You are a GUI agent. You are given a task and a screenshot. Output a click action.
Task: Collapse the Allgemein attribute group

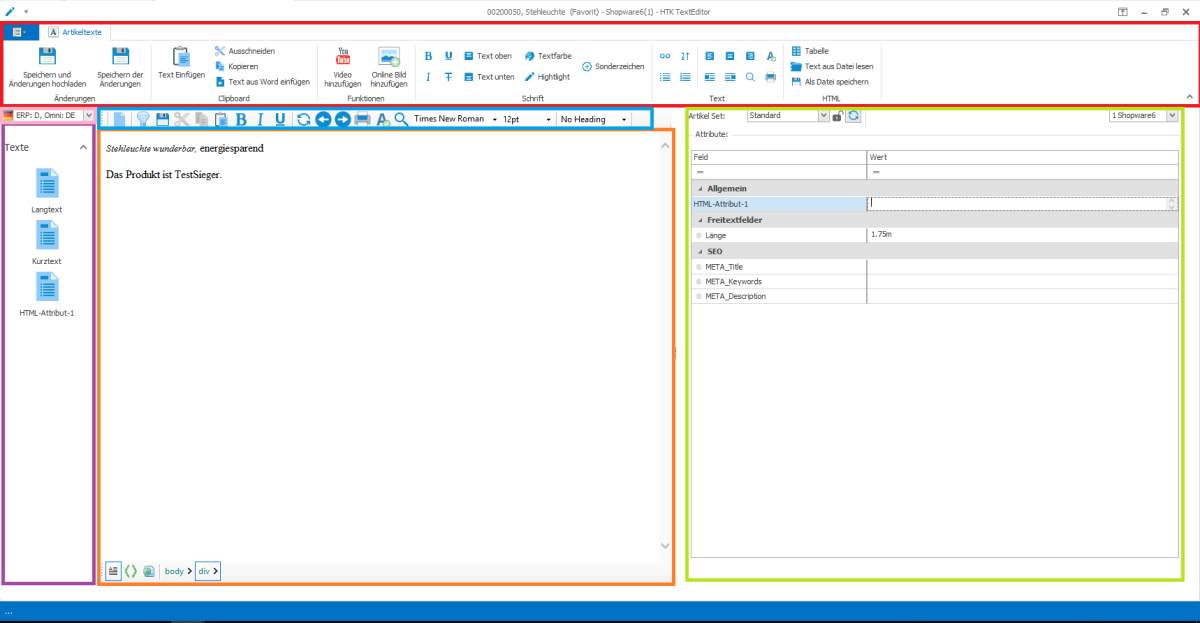699,188
